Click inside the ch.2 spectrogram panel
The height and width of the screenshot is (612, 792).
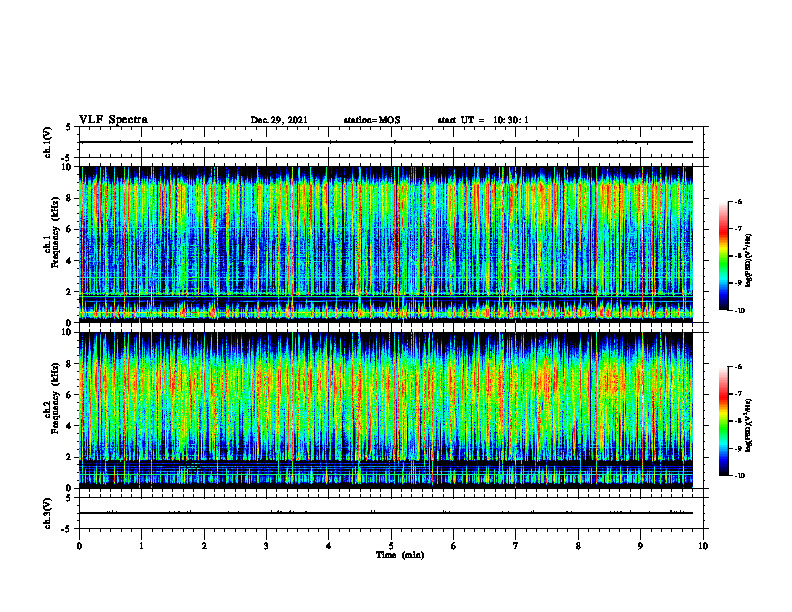(x=386, y=410)
